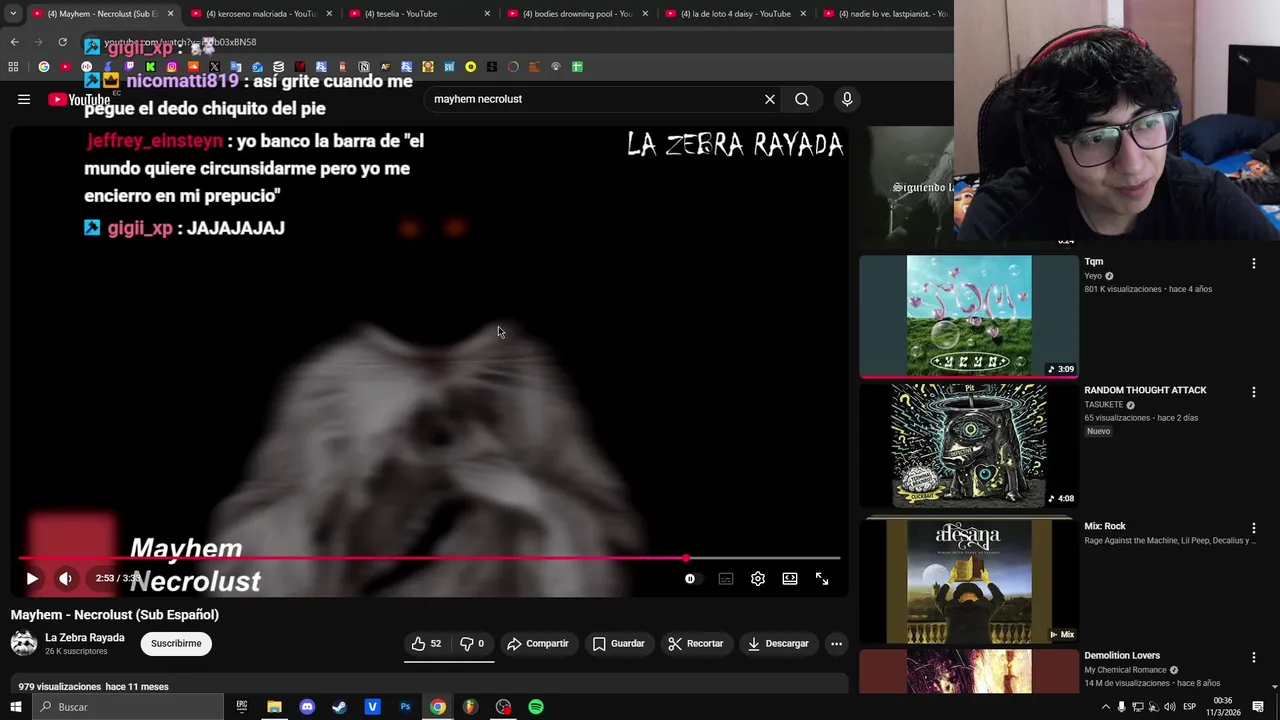This screenshot has width=1280, height=720.
Task: Open player settings gear
Action: 758,578
